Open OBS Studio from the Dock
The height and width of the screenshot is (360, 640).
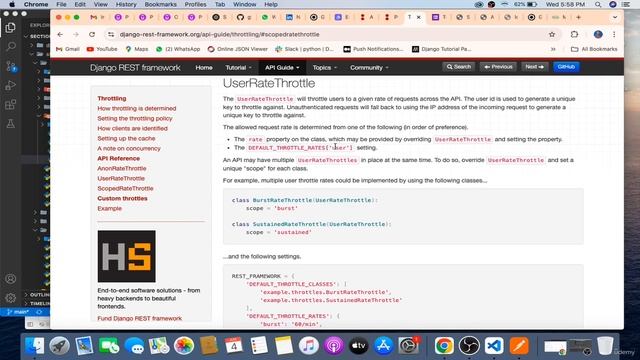click(469, 346)
